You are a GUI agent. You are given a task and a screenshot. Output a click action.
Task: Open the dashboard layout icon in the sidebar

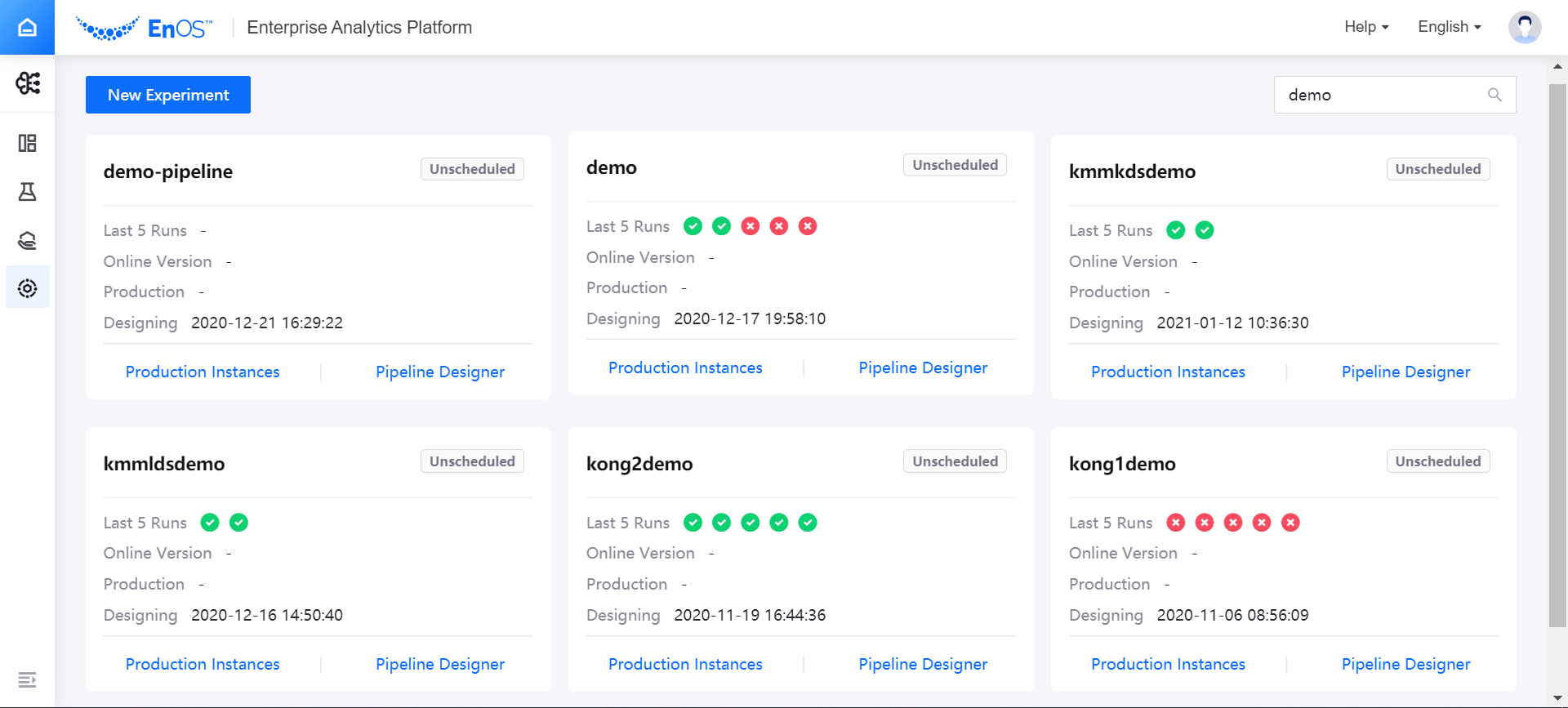tap(28, 143)
